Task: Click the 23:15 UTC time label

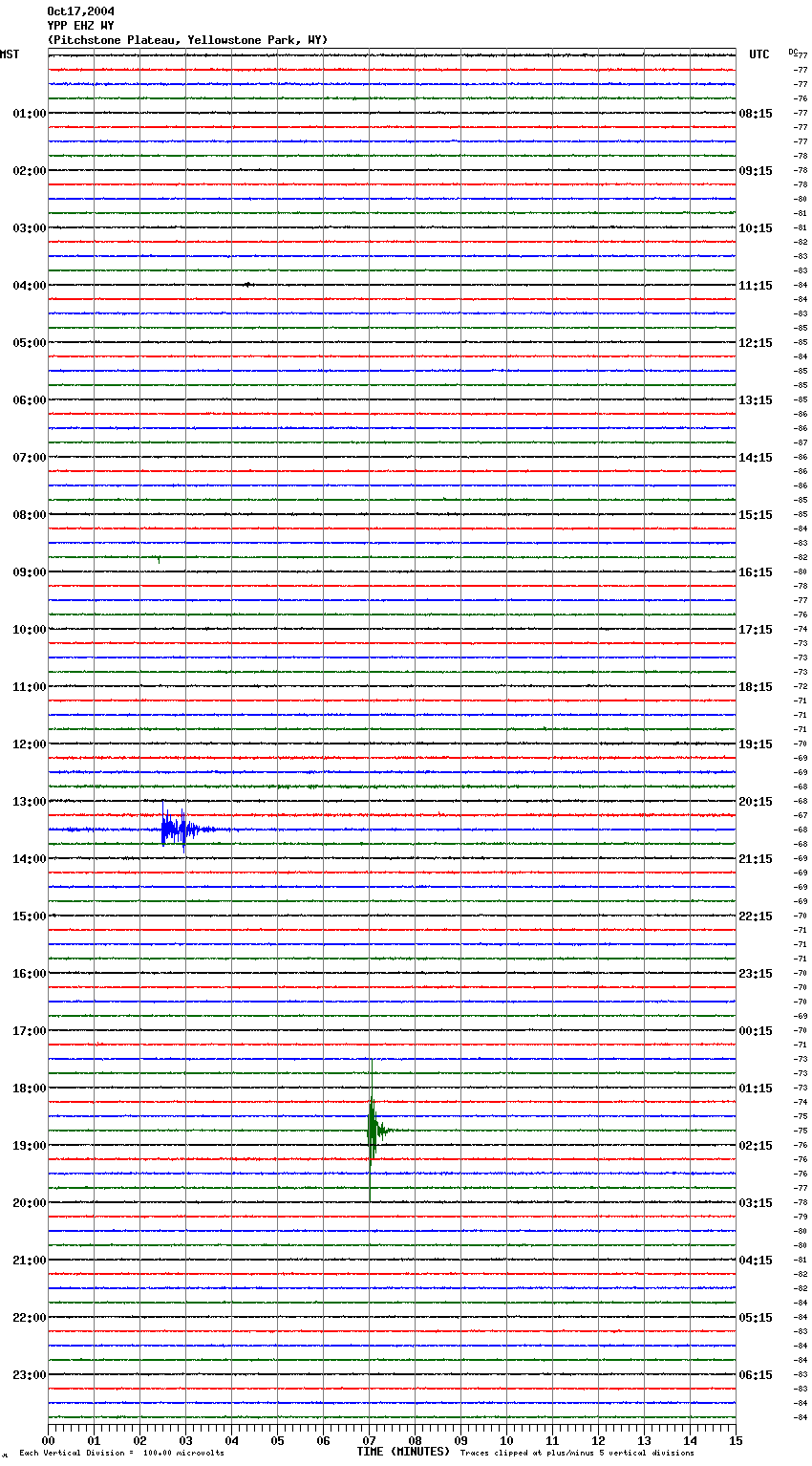Action: click(x=756, y=974)
